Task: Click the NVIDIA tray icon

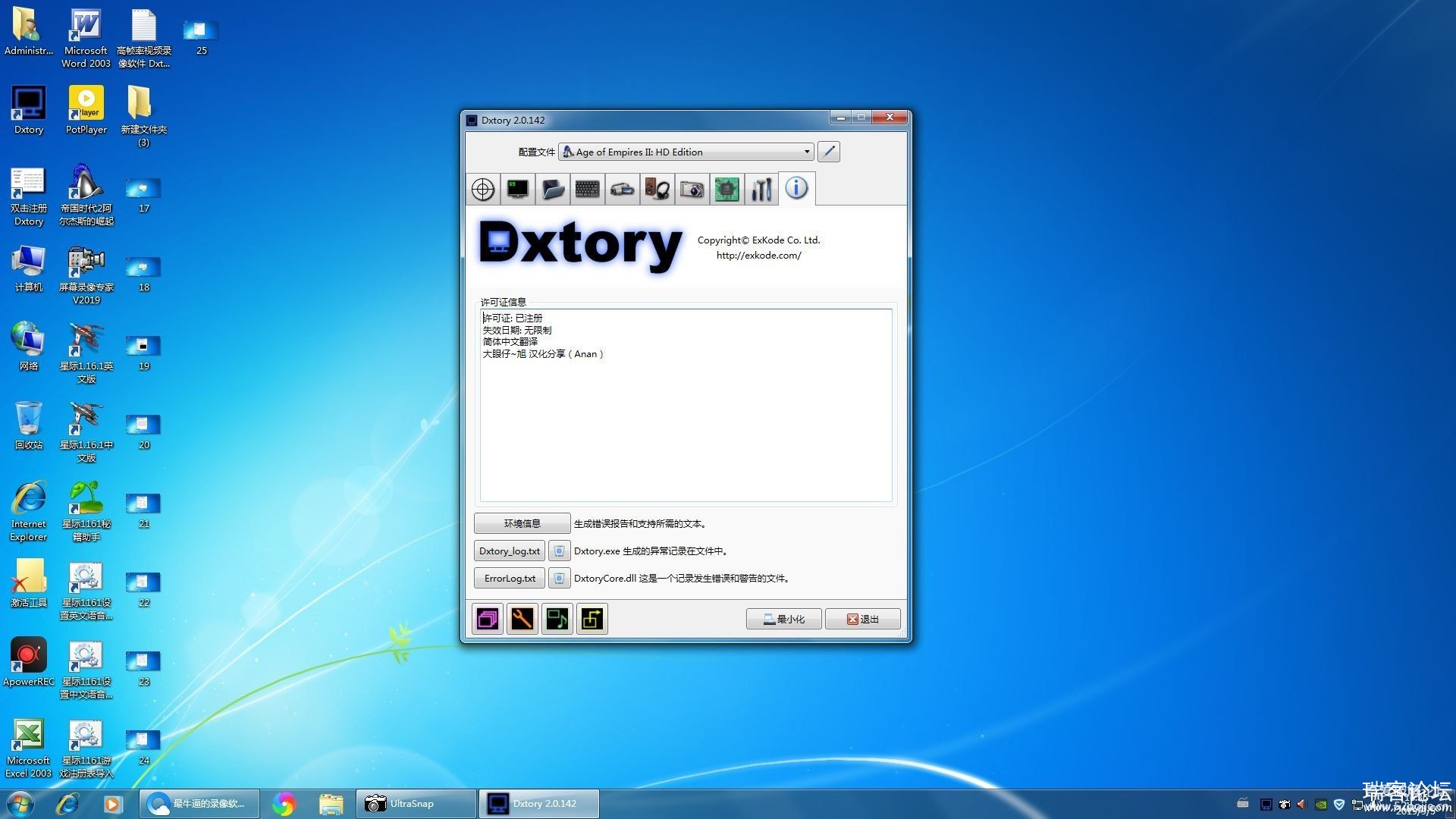Action: pos(1320,804)
